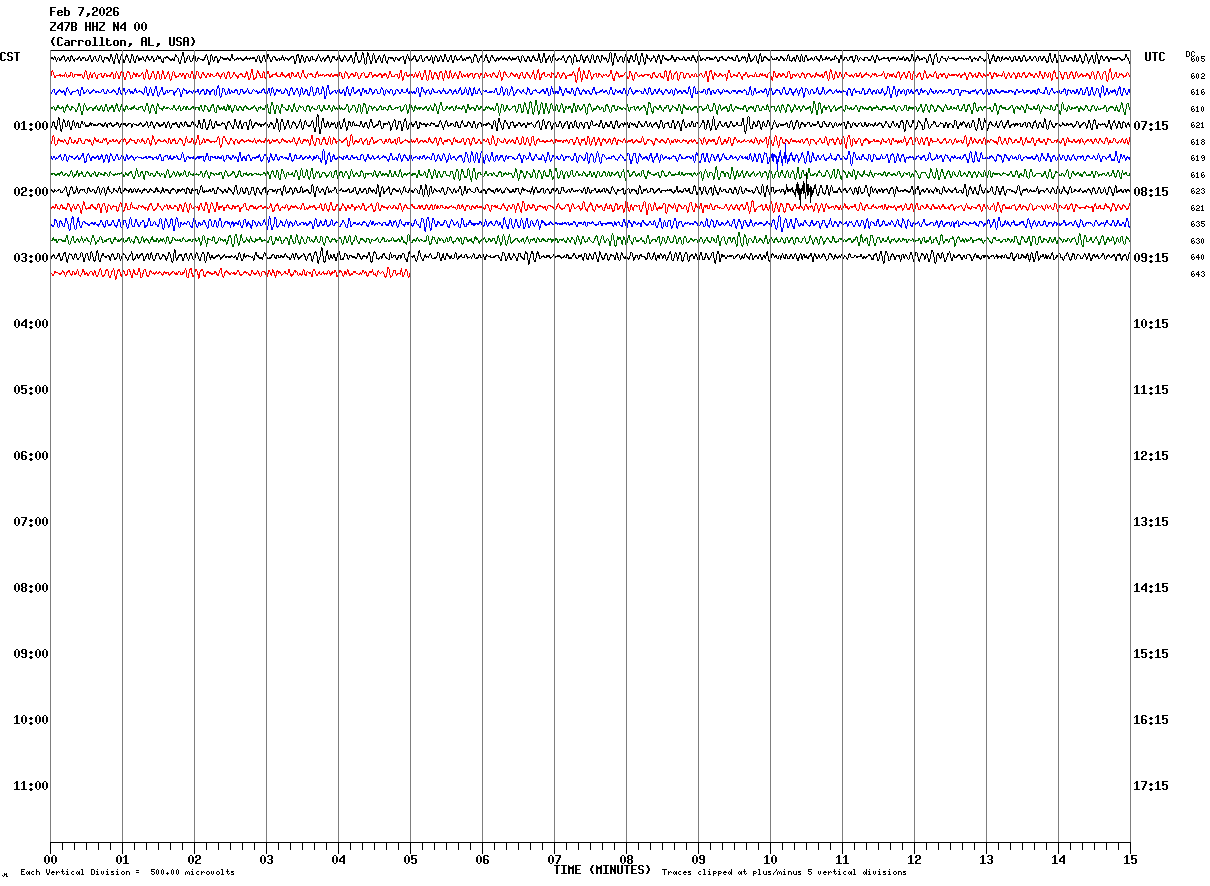
Task: Click the minute axis tick label '06'
Action: point(482,860)
